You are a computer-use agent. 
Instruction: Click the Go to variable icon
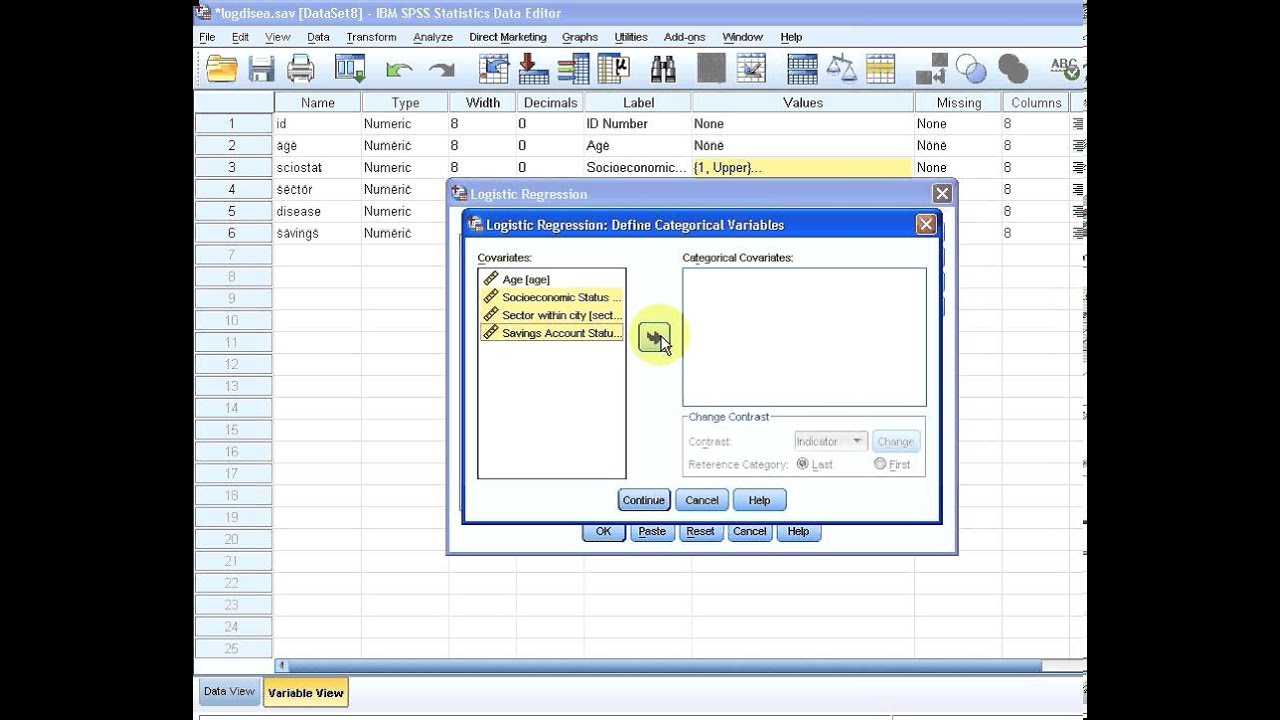click(x=533, y=68)
